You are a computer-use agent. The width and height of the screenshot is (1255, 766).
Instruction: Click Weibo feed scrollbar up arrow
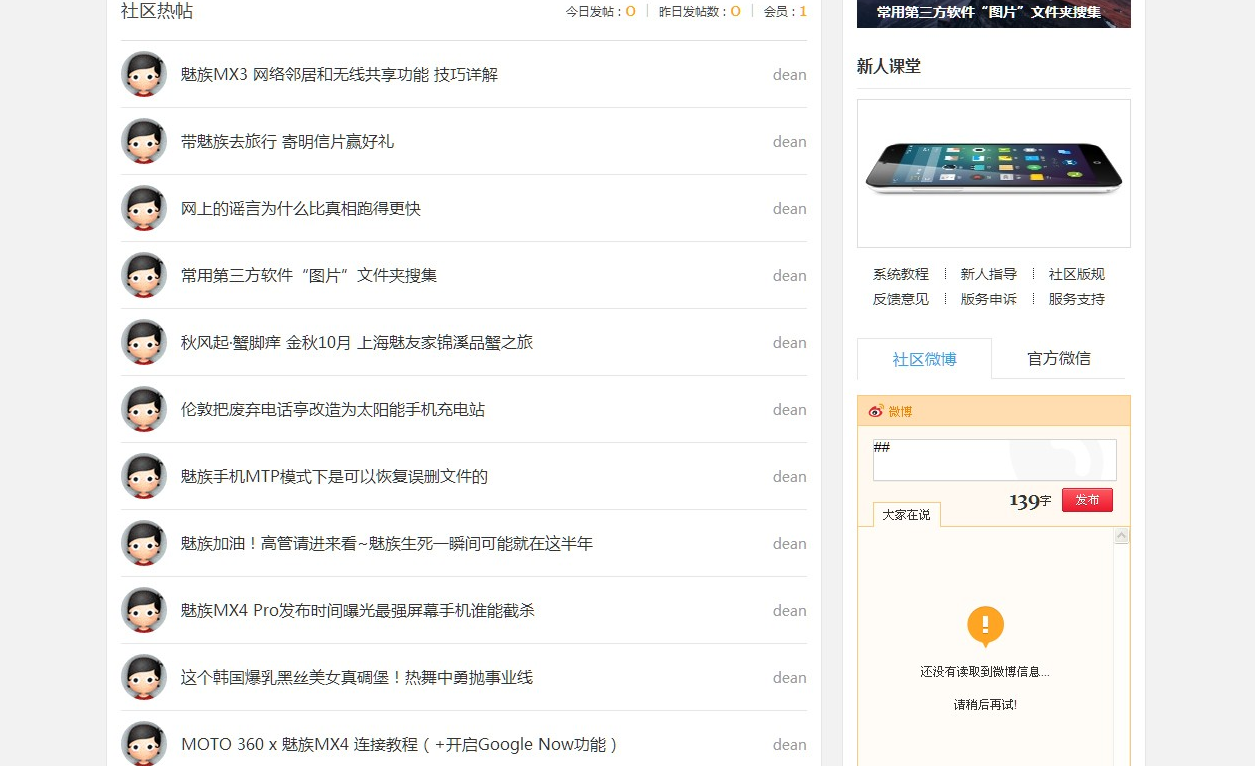[1121, 537]
